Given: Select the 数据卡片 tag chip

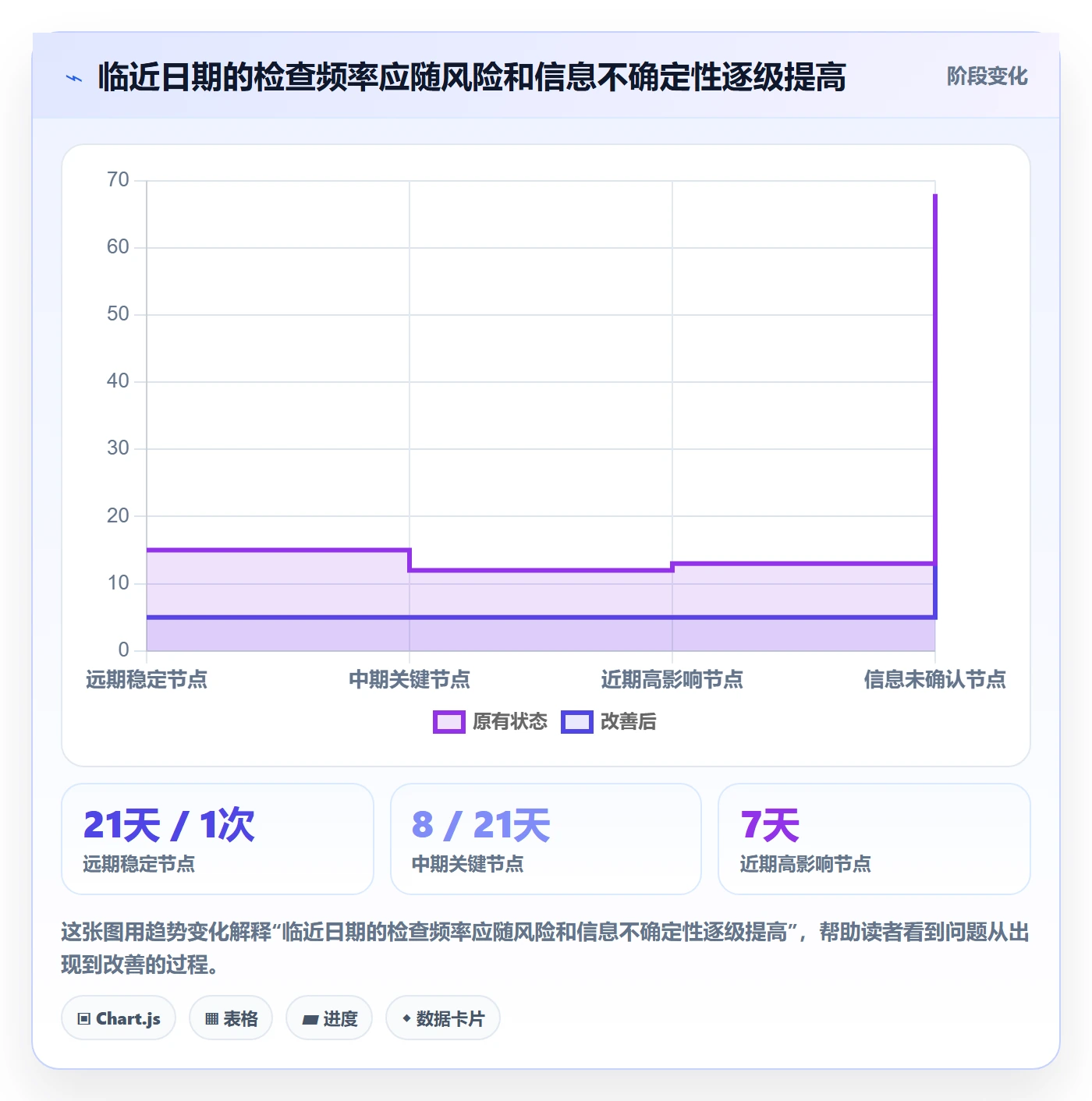Looking at the screenshot, I should coord(443,1018).
